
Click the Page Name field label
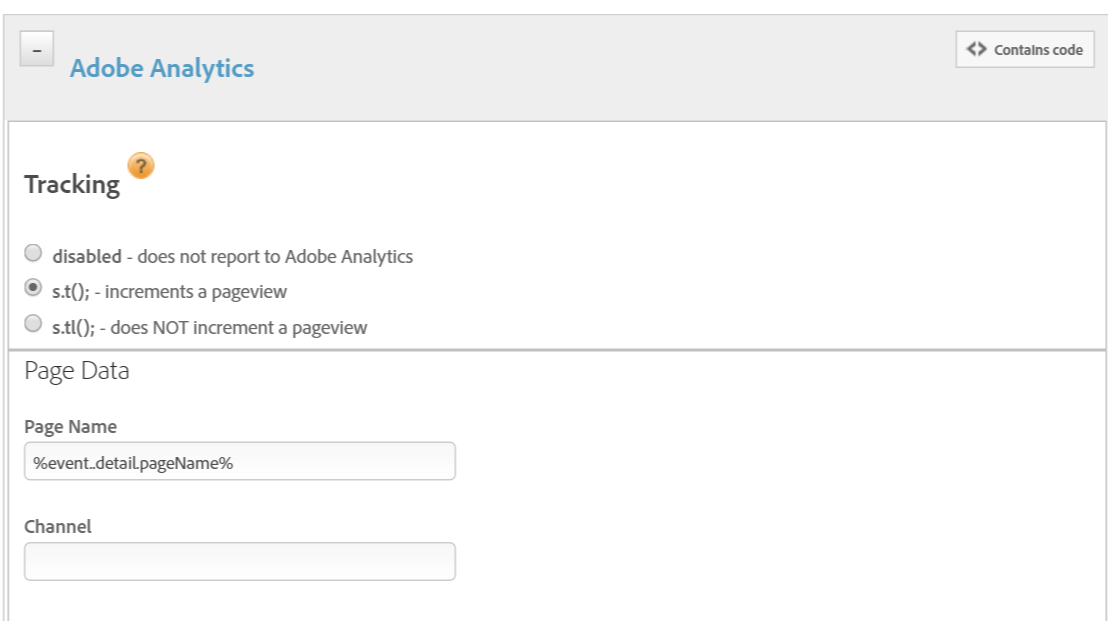click(70, 427)
